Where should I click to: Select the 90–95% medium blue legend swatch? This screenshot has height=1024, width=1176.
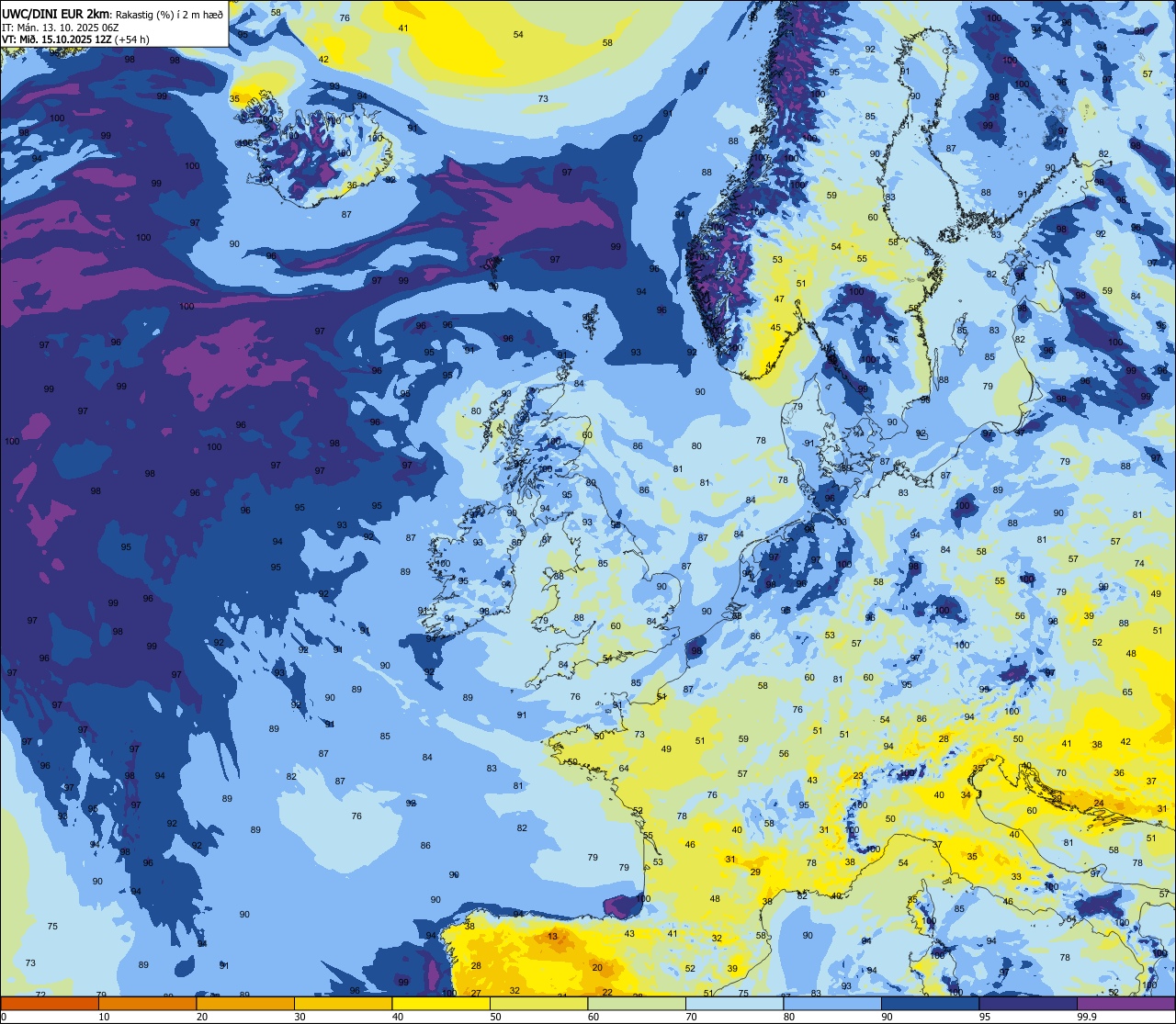click(x=930, y=1004)
